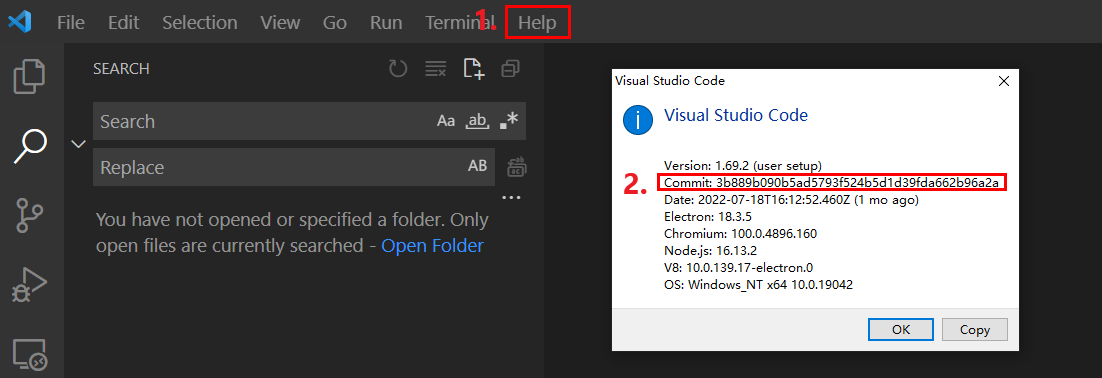
Task: Click the OS: Windows_NT x64 line
Action: 758,285
